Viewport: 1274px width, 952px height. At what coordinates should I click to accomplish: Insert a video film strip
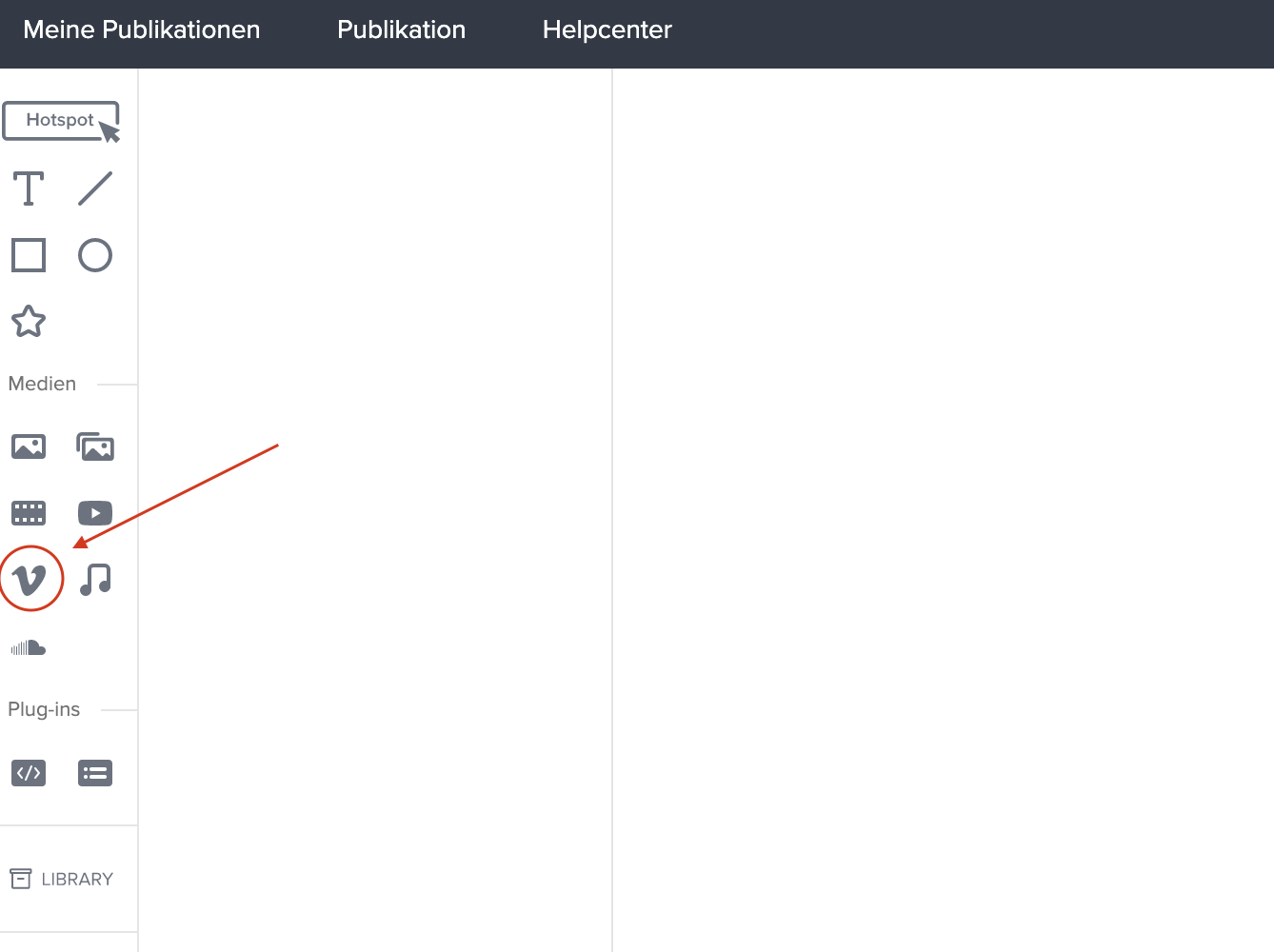pyautogui.click(x=29, y=513)
